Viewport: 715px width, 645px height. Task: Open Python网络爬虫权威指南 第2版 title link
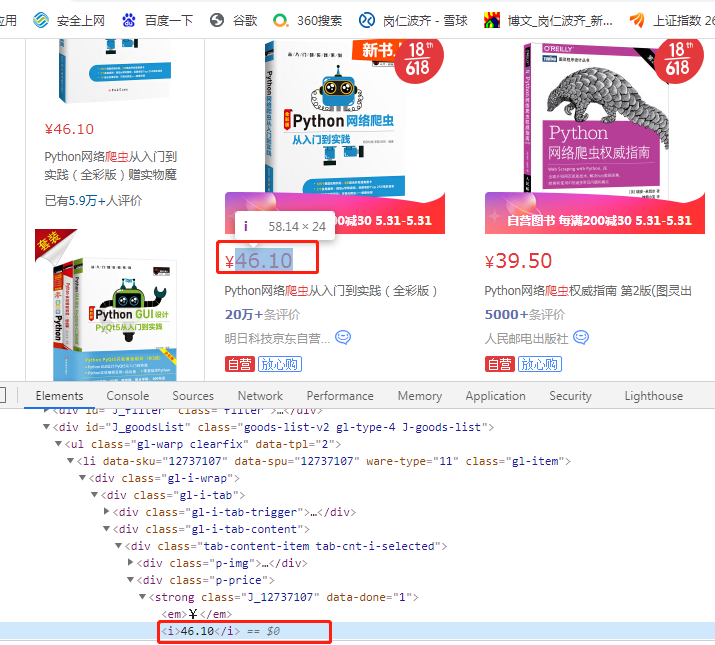click(x=588, y=291)
